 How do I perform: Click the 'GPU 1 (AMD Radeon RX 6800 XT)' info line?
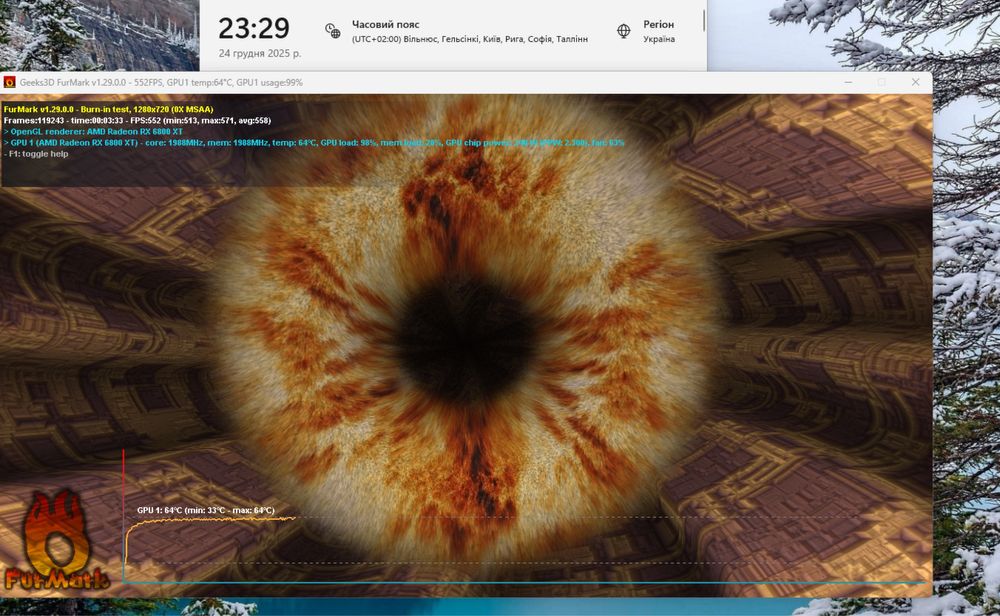click(x=314, y=142)
